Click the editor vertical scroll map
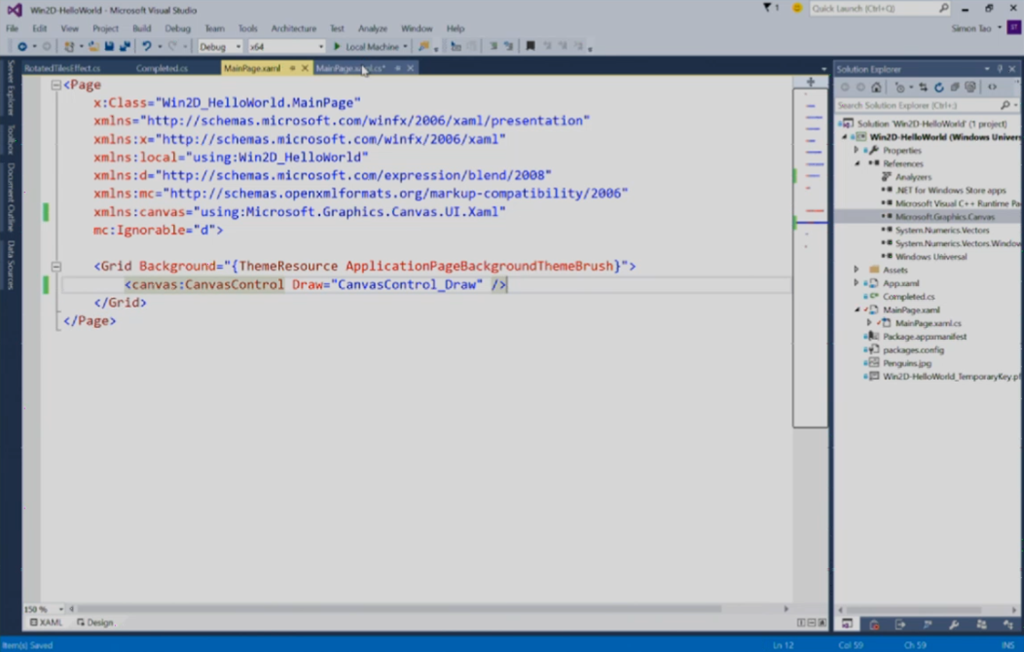This screenshot has width=1024, height=652. point(810,258)
